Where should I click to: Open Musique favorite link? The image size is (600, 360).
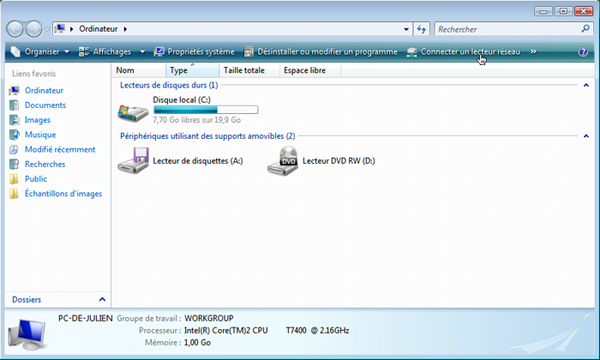(40, 135)
